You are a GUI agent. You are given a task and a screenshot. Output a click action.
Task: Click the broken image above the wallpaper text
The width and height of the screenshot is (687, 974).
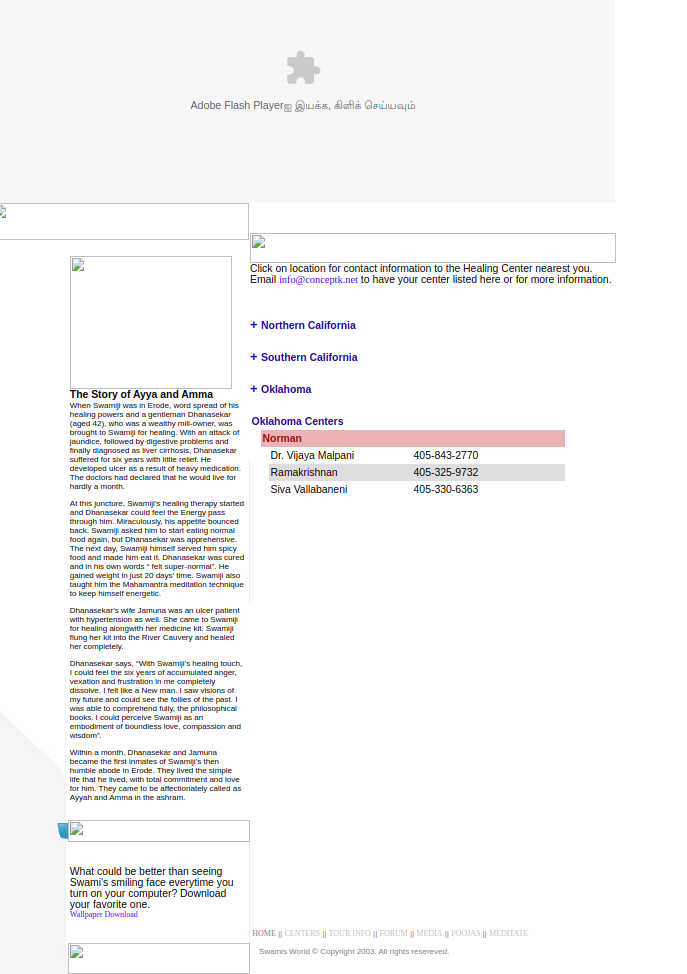(158, 831)
